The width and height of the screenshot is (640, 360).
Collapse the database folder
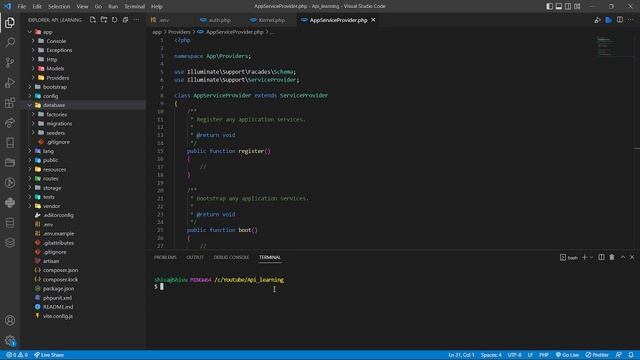[29, 105]
